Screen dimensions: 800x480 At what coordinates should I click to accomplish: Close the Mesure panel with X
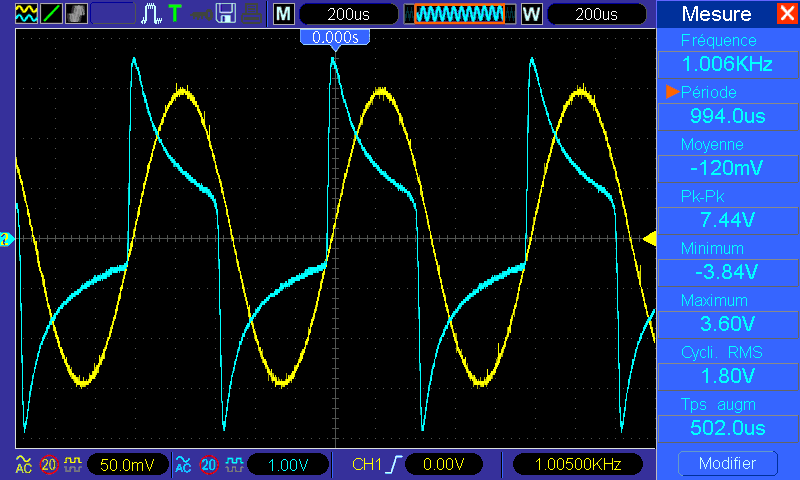[787, 14]
